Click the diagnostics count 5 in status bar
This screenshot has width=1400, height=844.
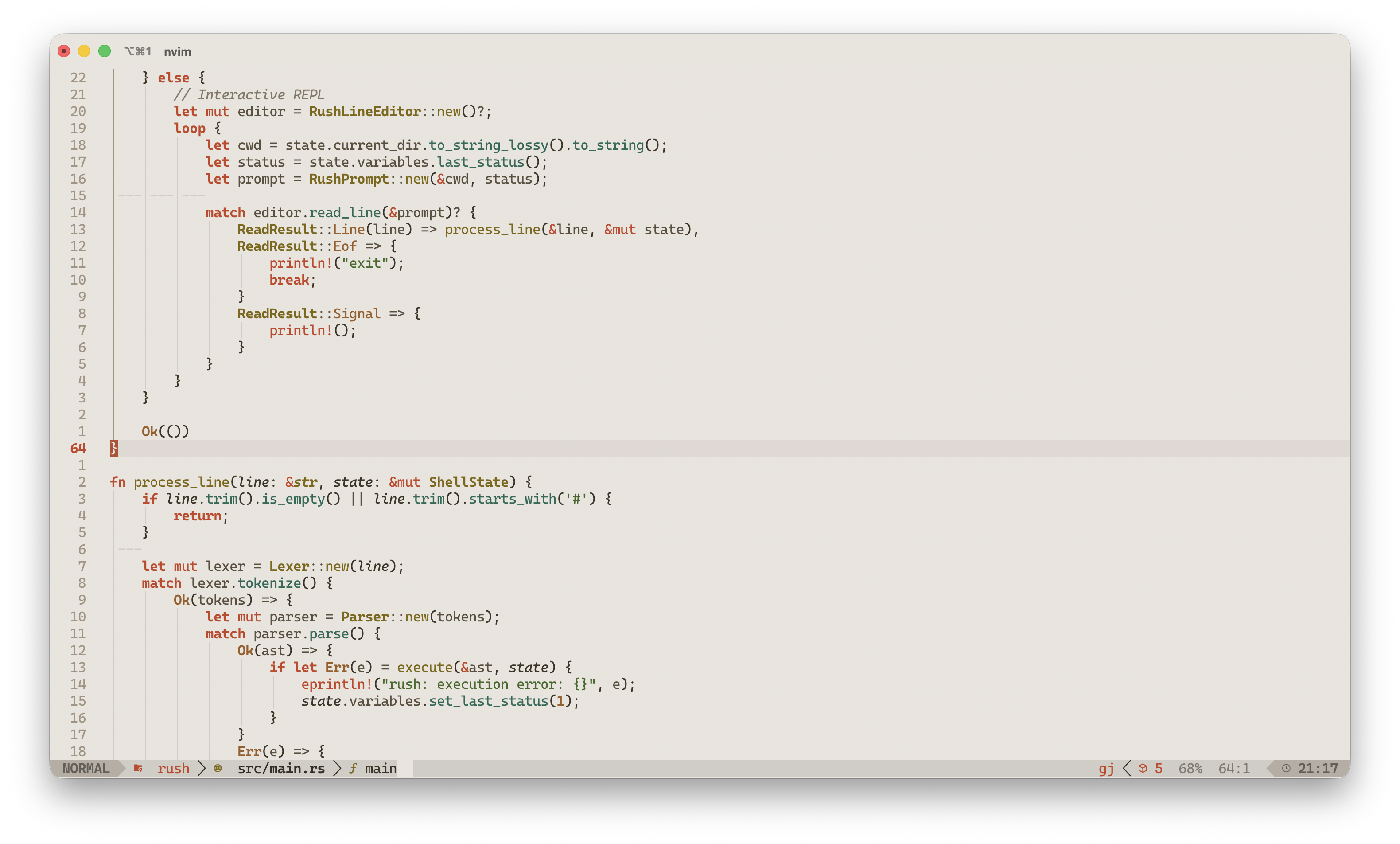coord(1159,768)
